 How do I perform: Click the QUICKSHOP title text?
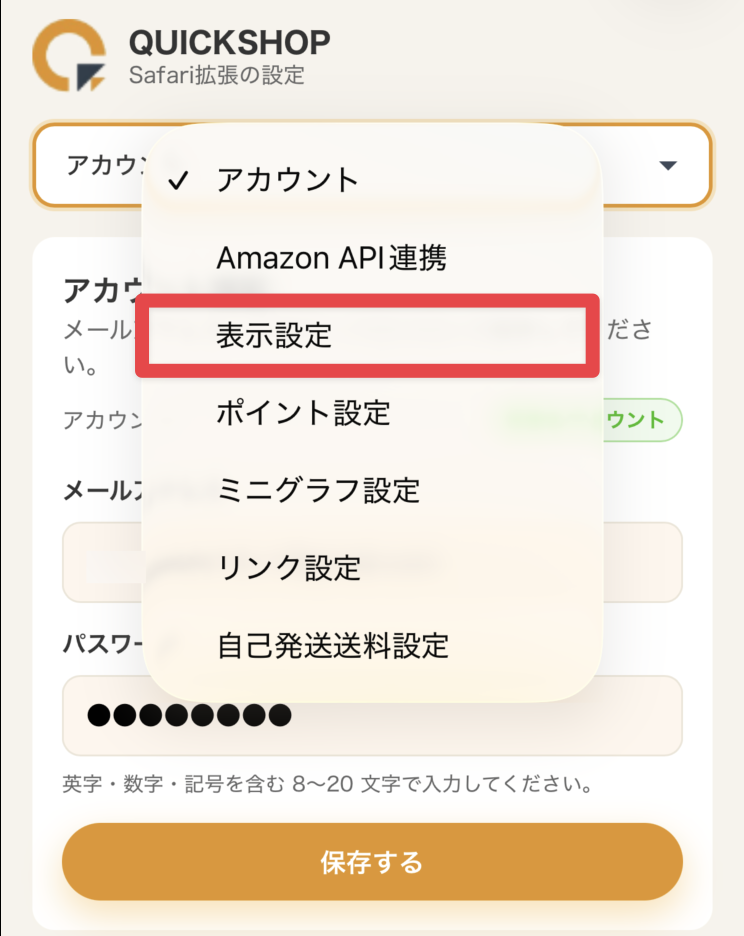[x=229, y=43]
